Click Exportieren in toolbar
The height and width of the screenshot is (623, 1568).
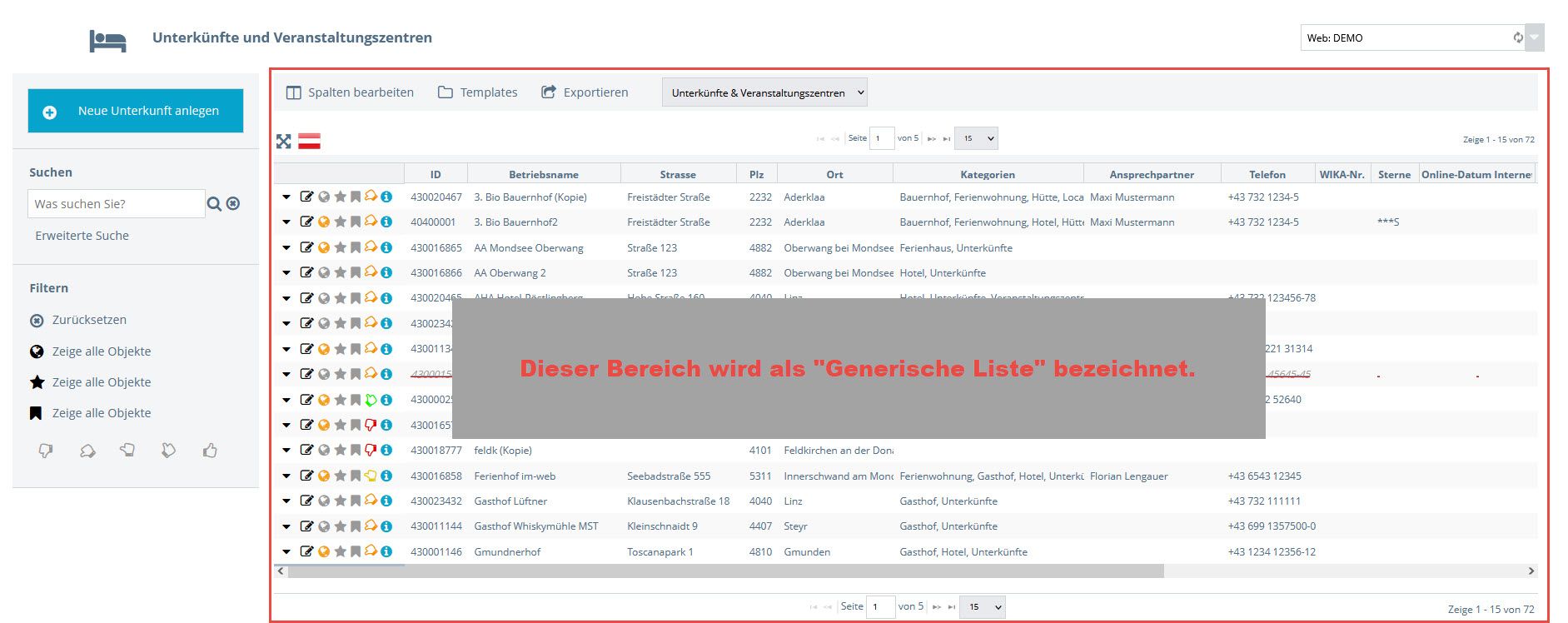pos(585,92)
